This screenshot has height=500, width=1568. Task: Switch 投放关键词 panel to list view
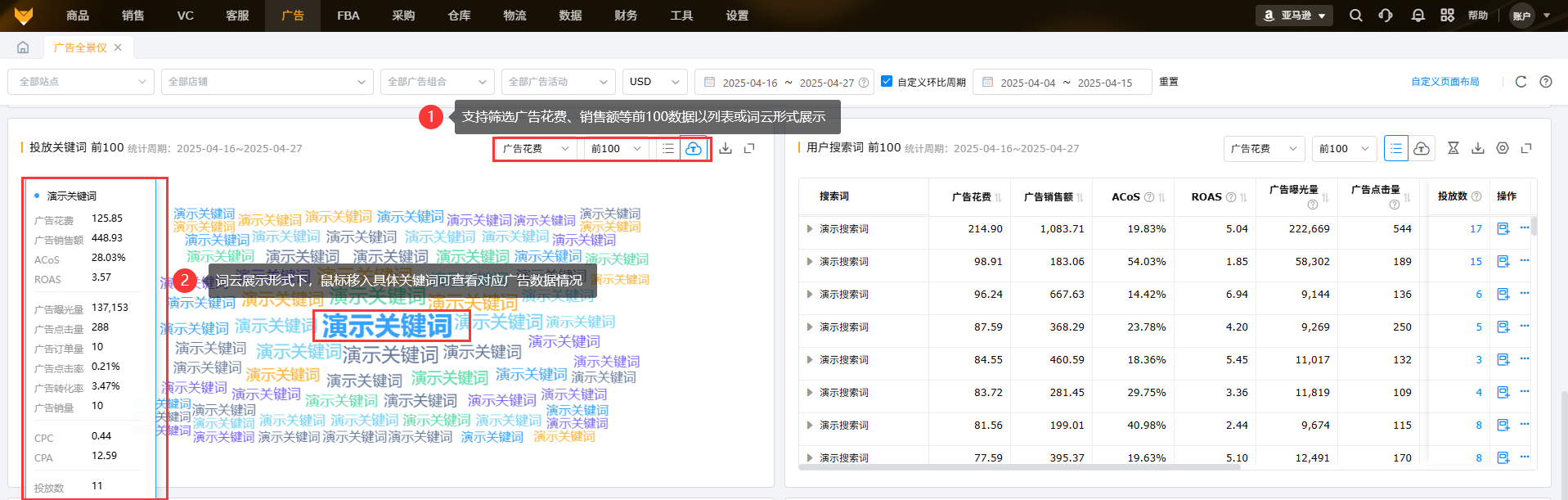[668, 148]
